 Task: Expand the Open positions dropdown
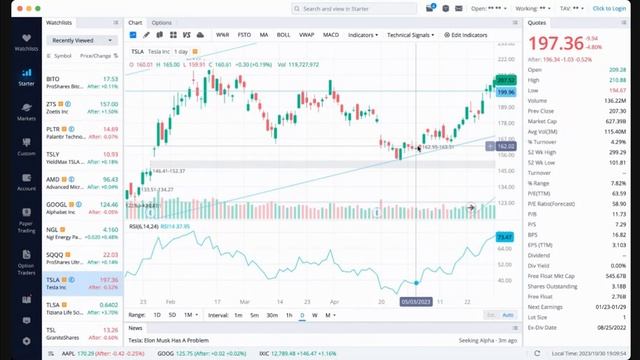pyautogui.click(x=489, y=8)
